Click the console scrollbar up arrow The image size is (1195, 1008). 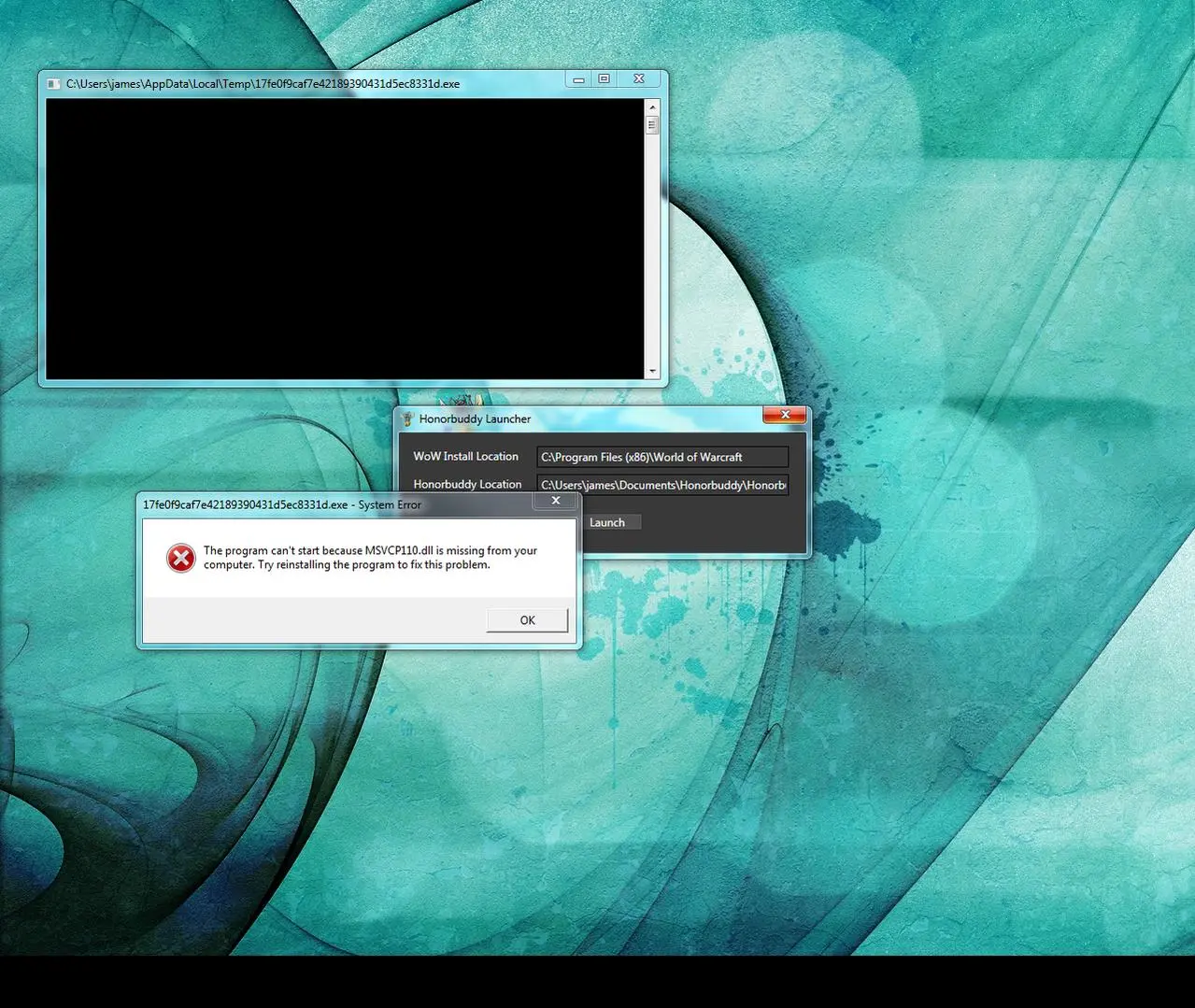click(652, 107)
